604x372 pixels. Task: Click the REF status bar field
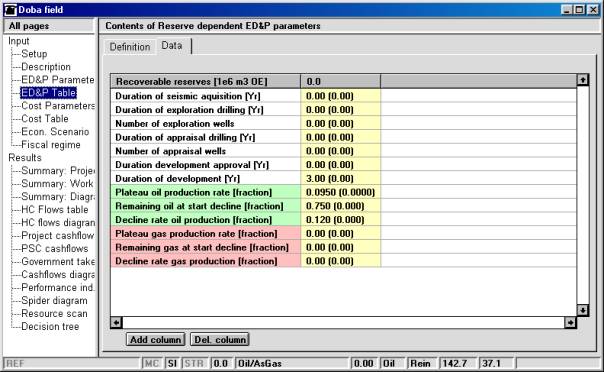(71, 364)
